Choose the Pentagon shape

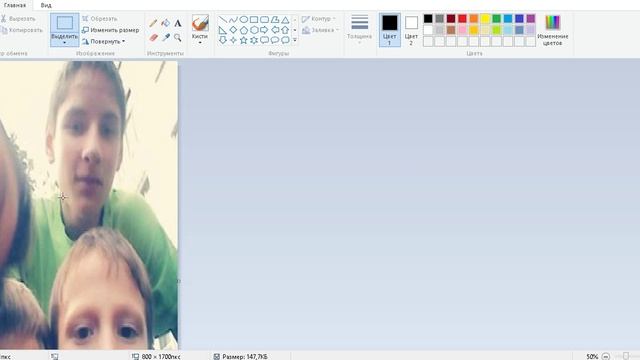tap(244, 30)
